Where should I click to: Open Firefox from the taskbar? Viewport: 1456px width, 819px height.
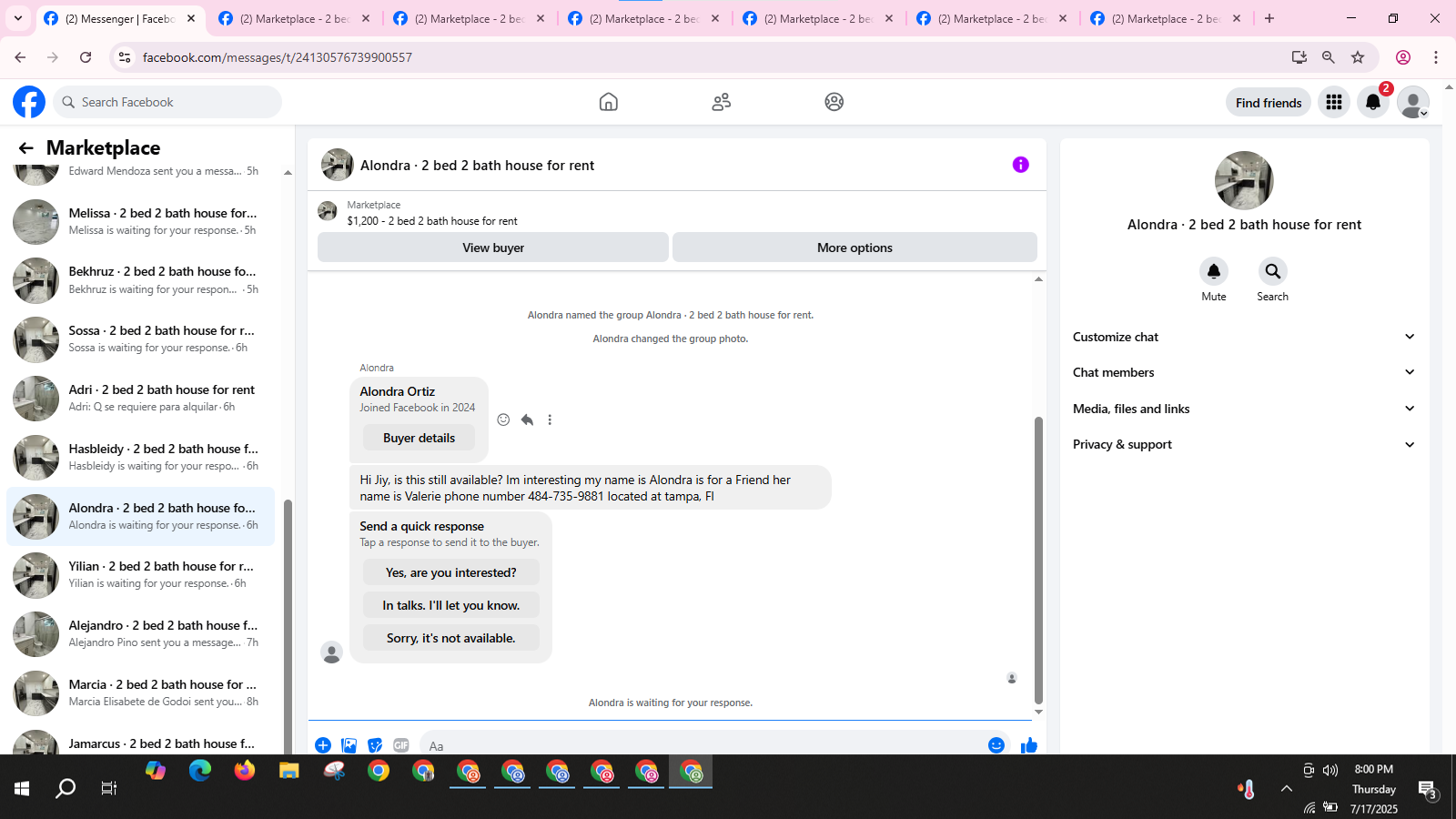pos(245,772)
